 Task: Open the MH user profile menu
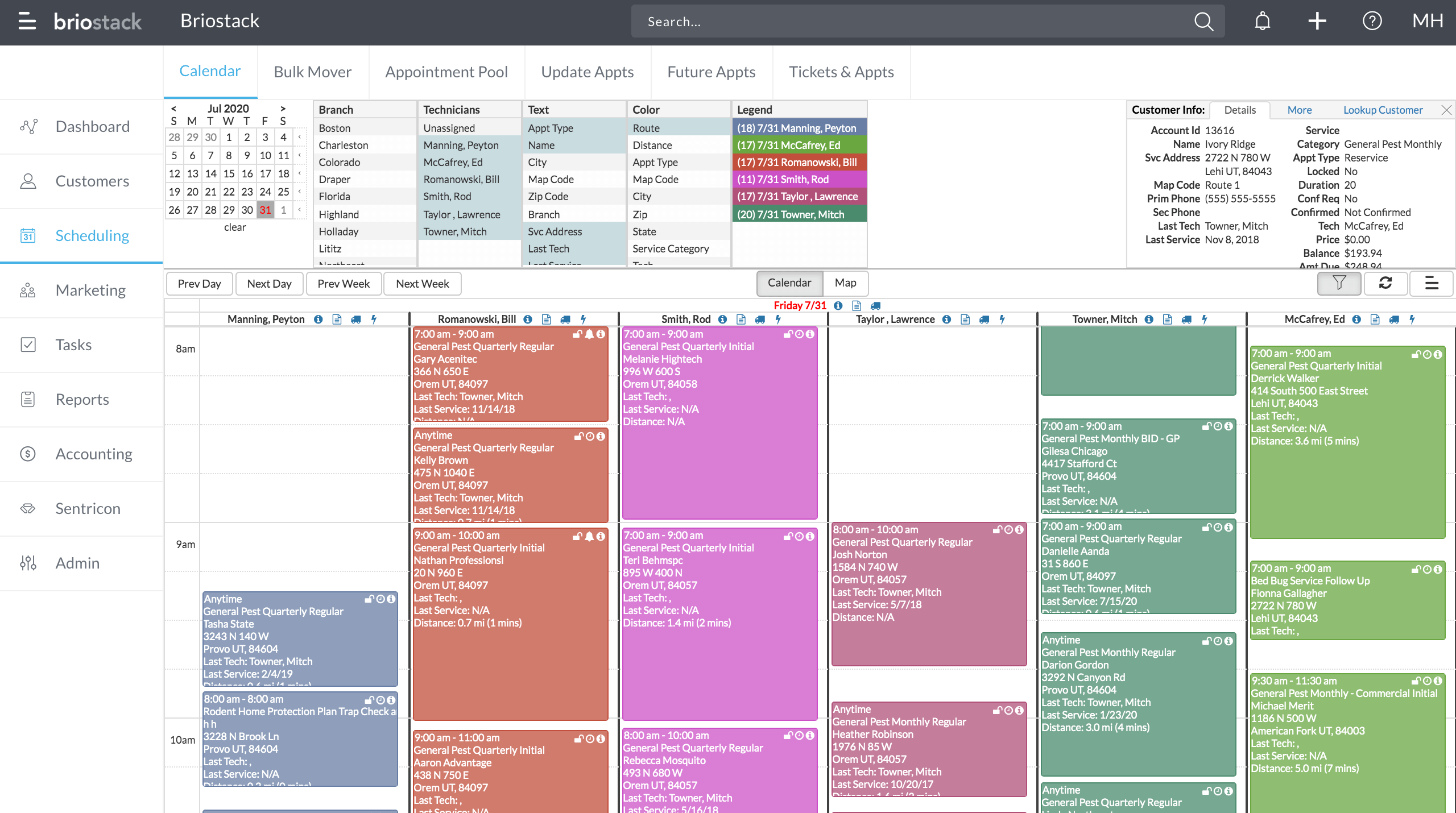(x=1428, y=21)
